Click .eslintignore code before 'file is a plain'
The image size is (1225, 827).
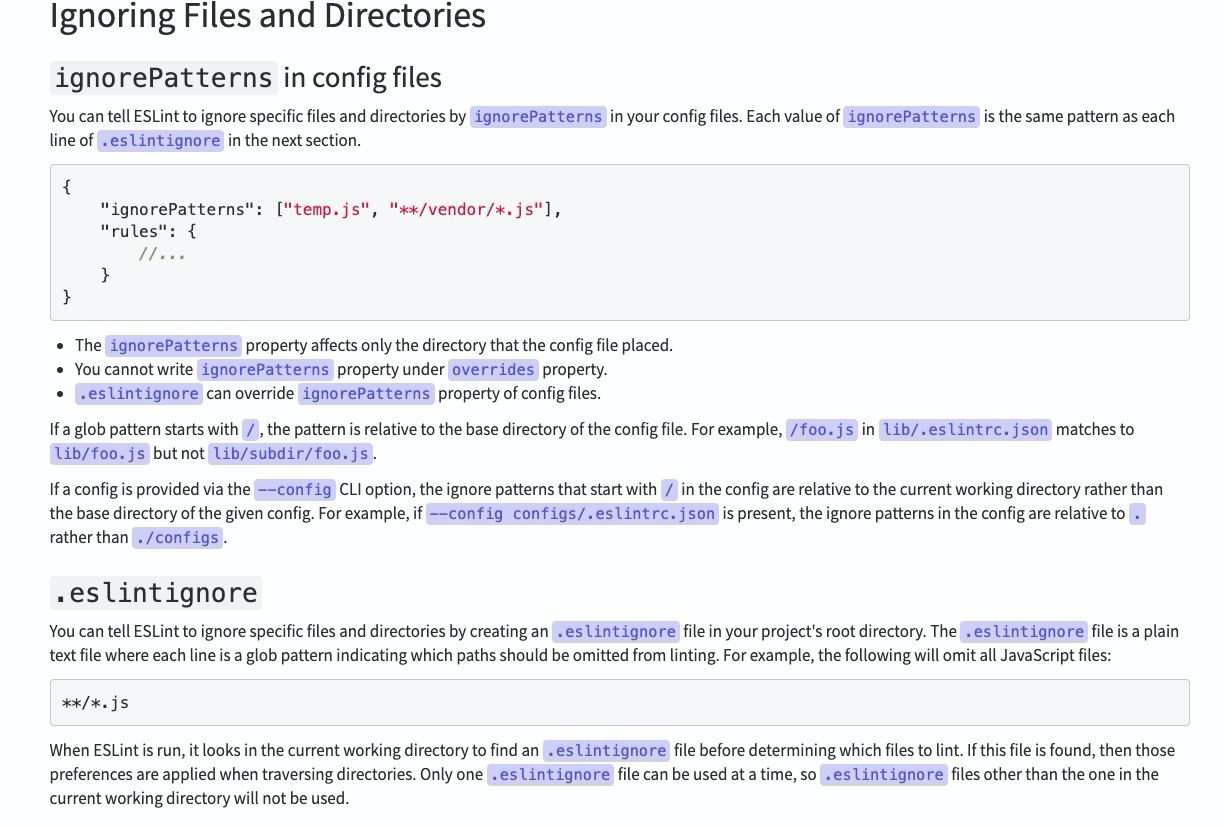click(1024, 631)
